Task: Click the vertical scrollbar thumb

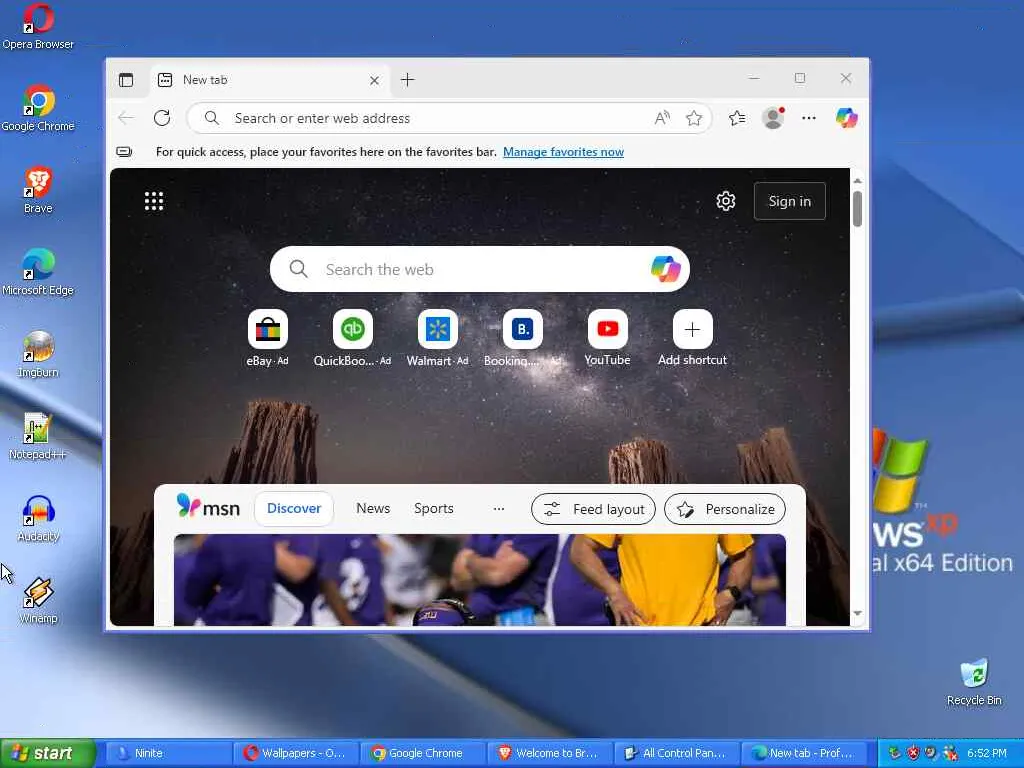Action: 857,209
